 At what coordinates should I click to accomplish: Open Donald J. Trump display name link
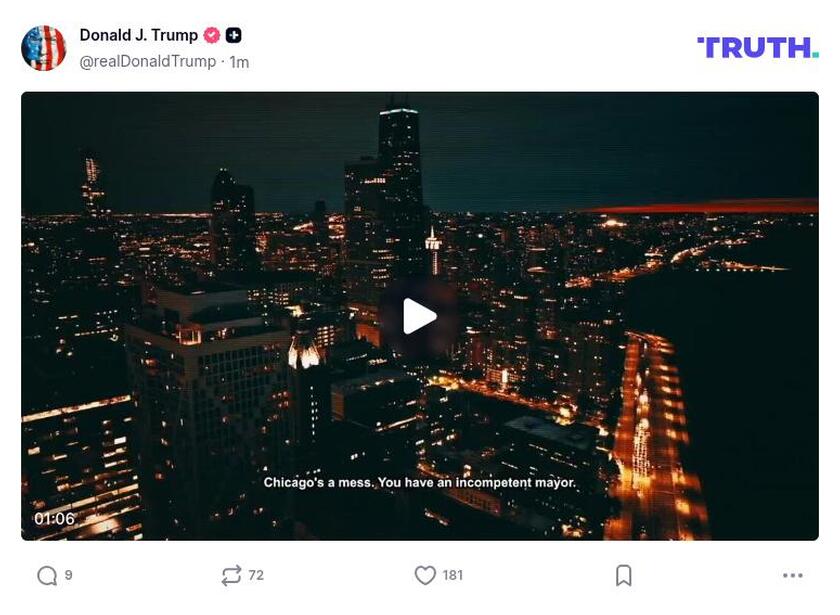click(x=139, y=35)
